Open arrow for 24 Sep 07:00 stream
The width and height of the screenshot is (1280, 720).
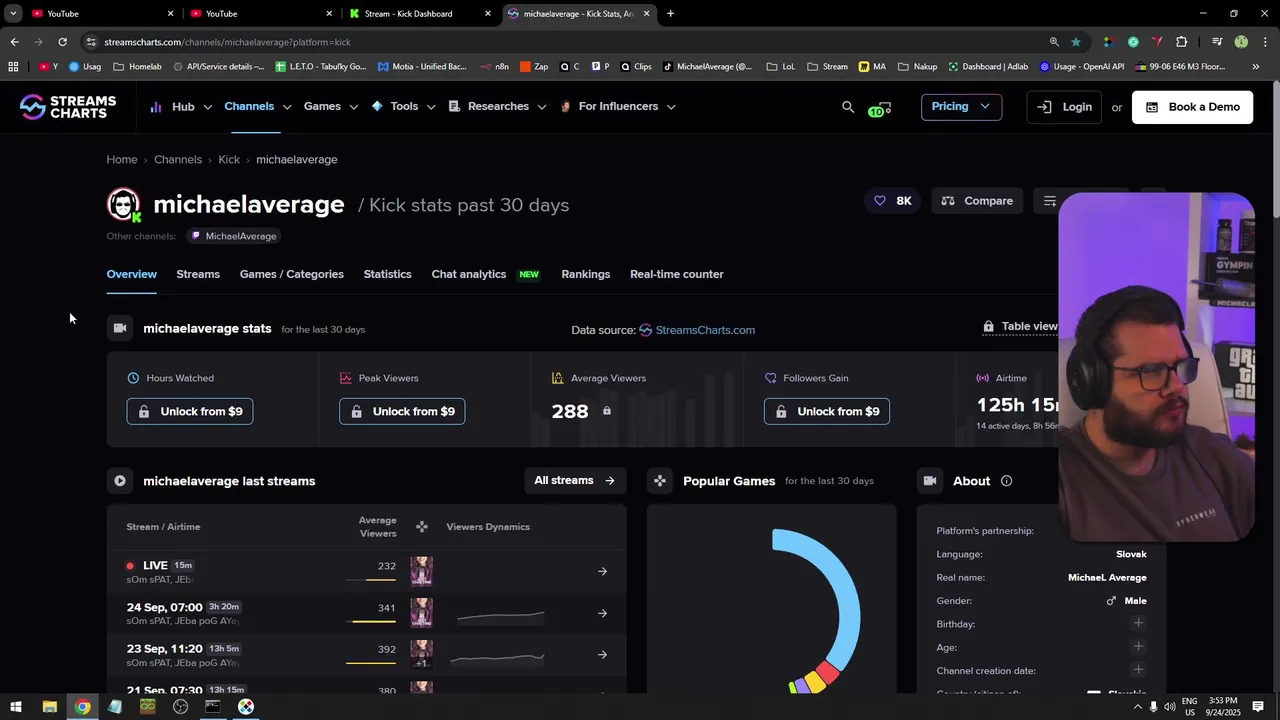[602, 613]
